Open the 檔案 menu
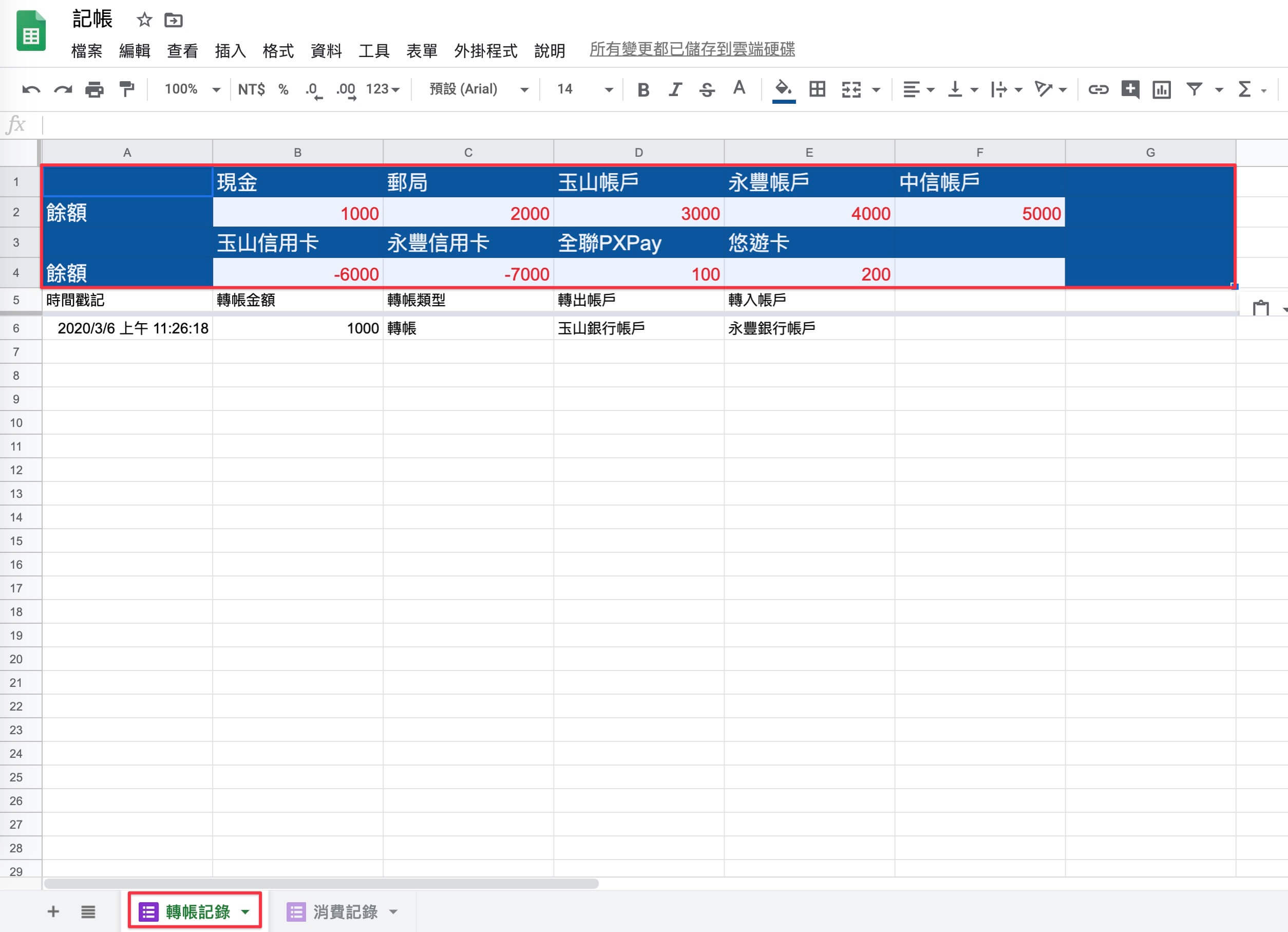This screenshot has width=1288, height=932. [x=87, y=51]
